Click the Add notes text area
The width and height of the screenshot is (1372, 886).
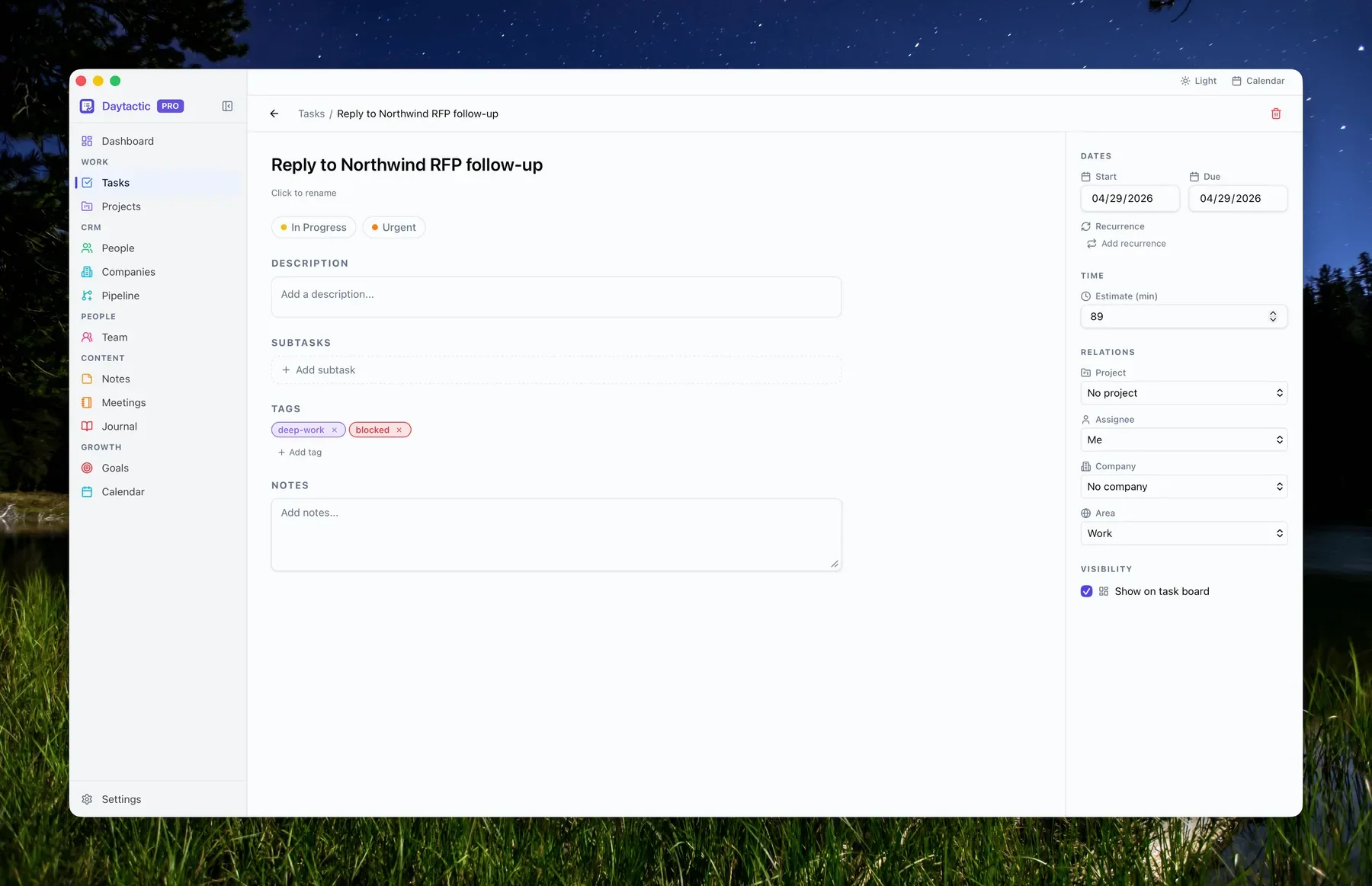pyautogui.click(x=556, y=535)
